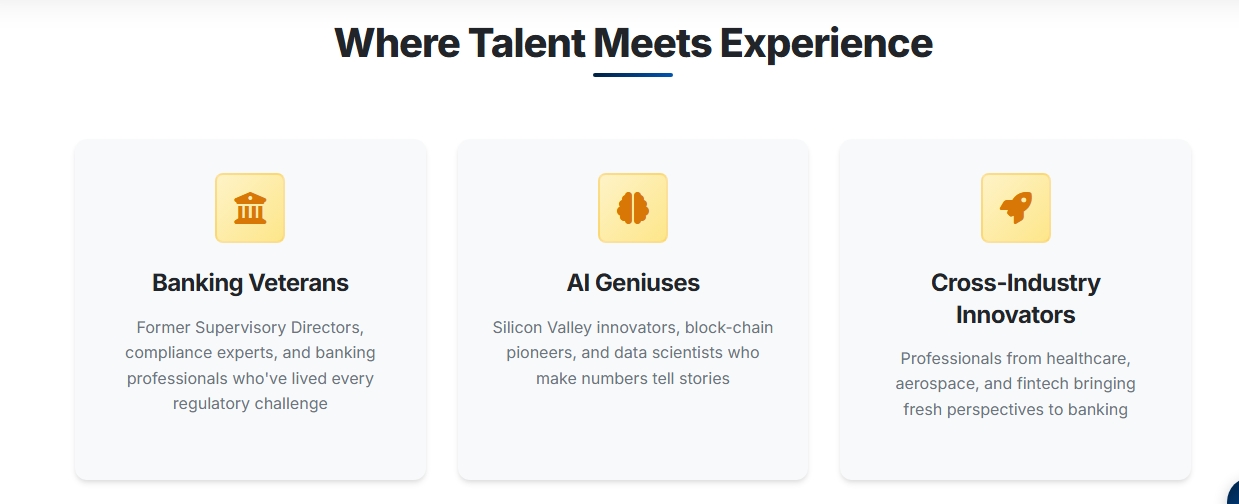Select the AI Geniuses heading
The height and width of the screenshot is (504, 1239).
(x=633, y=283)
